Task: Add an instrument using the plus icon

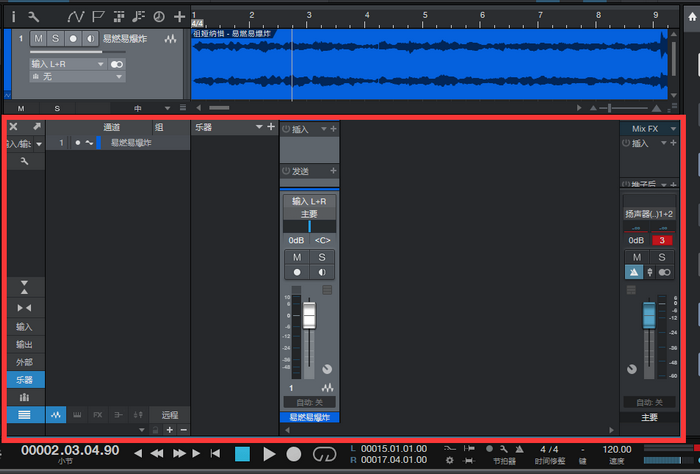Action: 271,127
